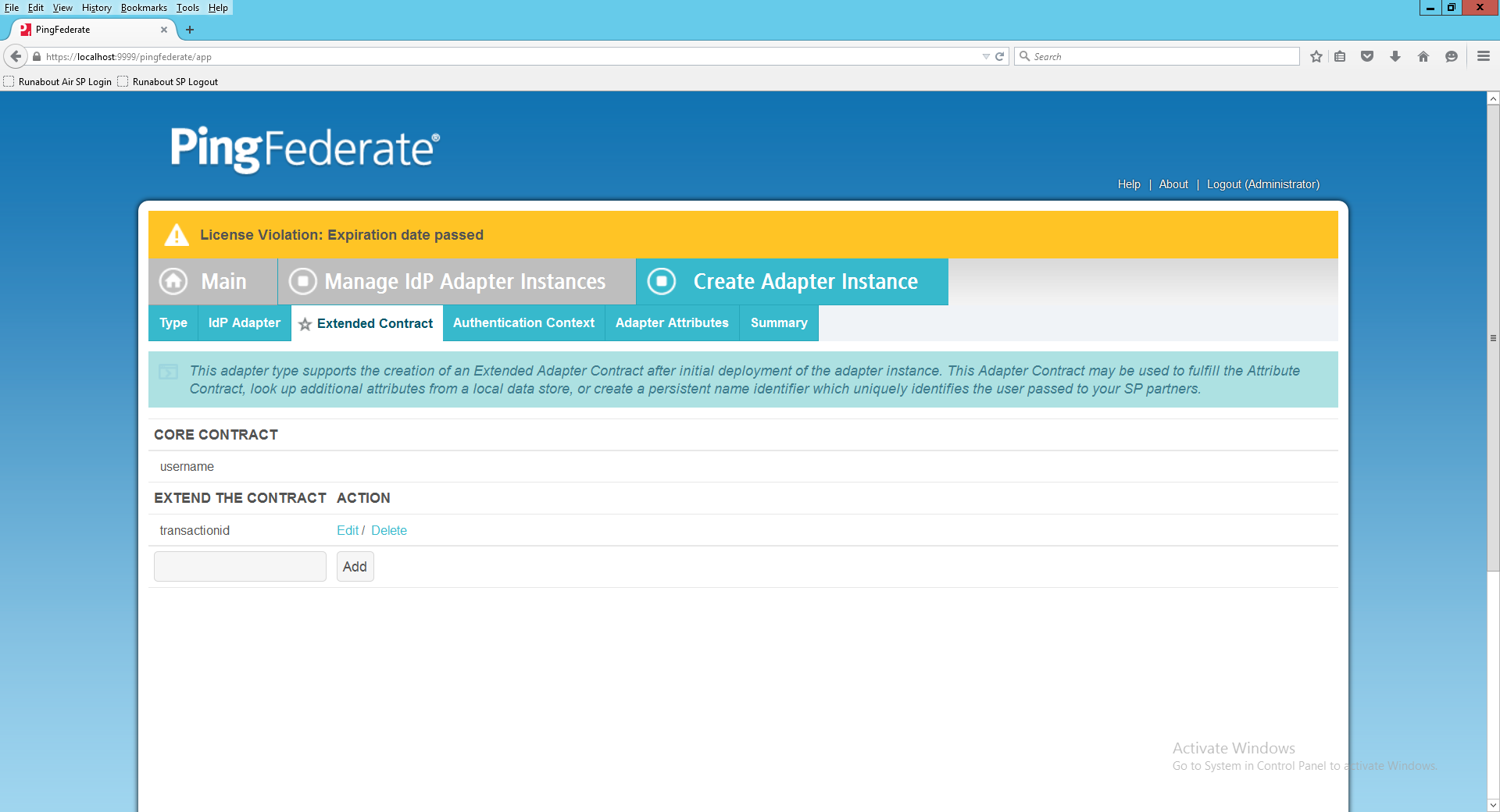Open the History menu
The image size is (1500, 812).
point(97,8)
